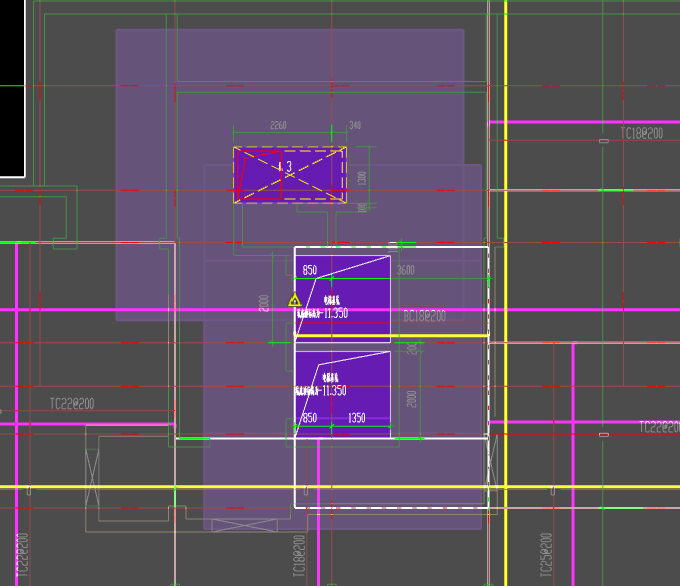This screenshot has width=680, height=586.
Task: Select the horizontal TC18@200 rebar label
Action: coord(641,133)
